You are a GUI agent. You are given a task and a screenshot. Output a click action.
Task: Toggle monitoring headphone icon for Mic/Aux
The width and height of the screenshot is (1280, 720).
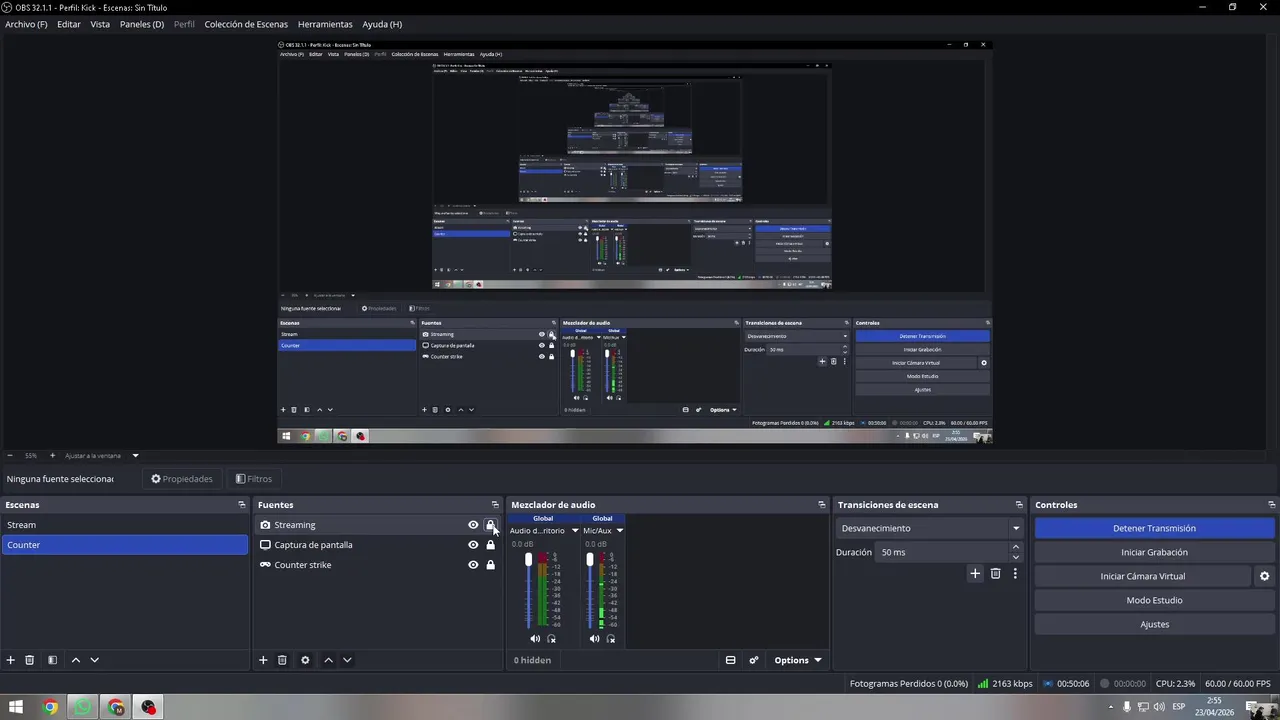[611, 639]
